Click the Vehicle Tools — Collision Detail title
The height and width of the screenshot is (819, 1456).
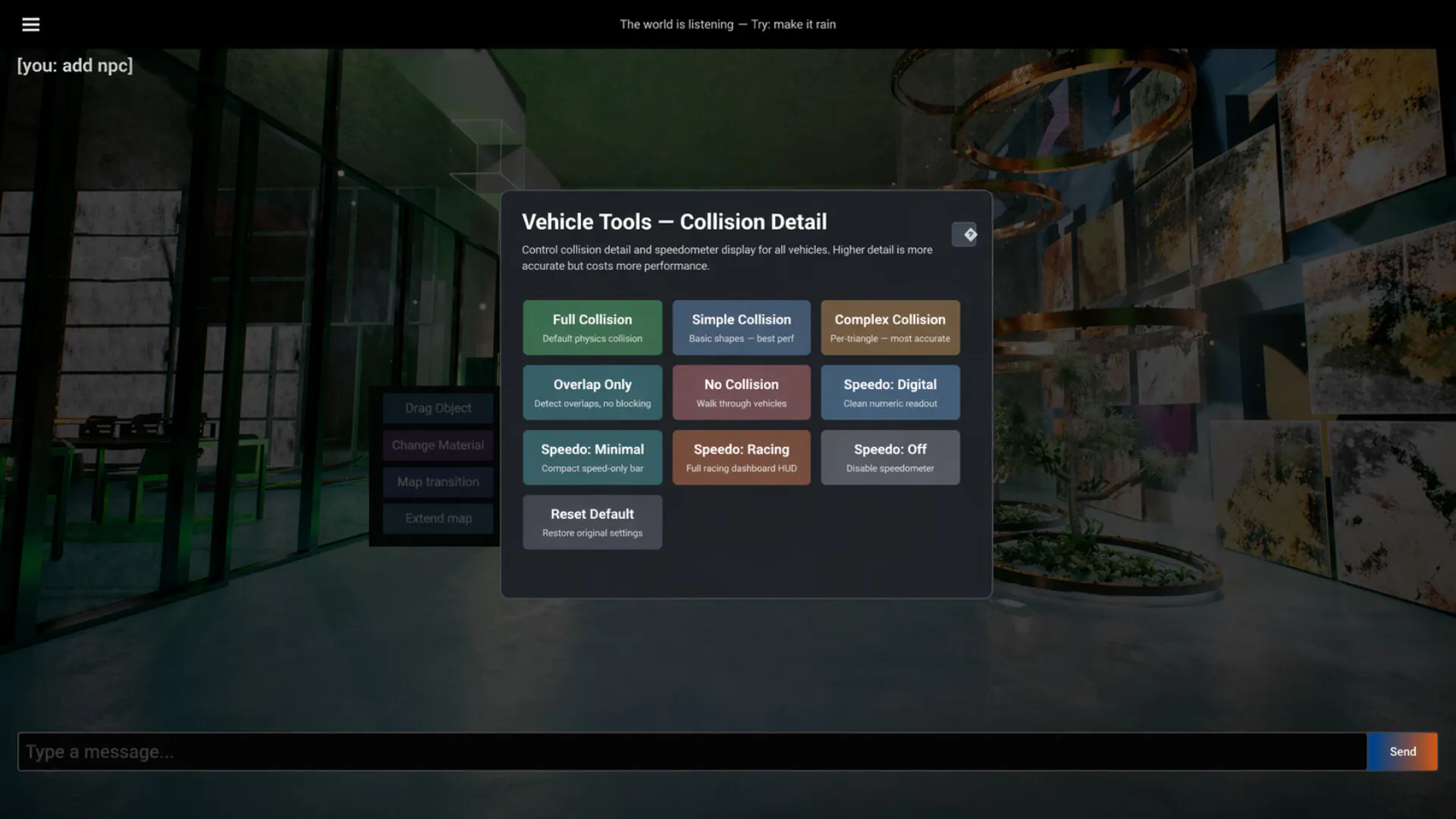click(674, 221)
